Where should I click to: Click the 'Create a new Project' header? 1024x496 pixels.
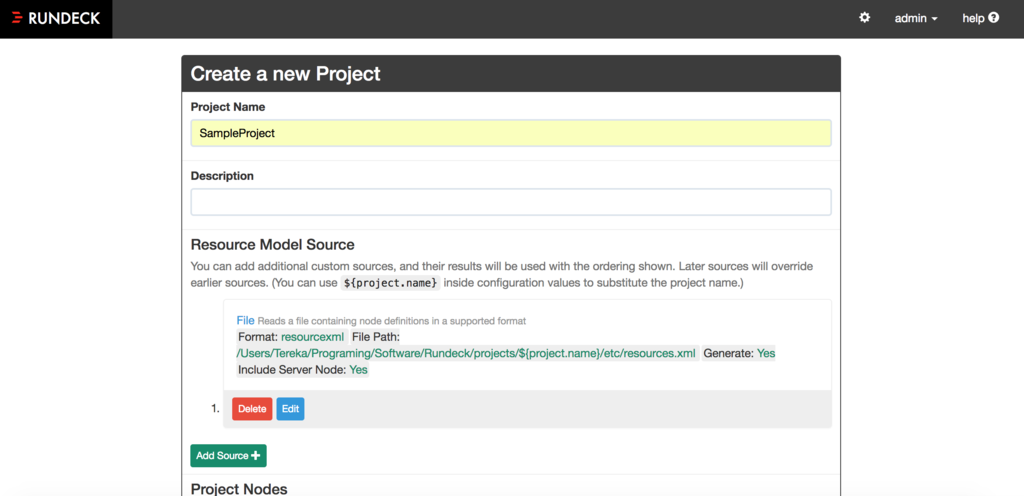285,74
